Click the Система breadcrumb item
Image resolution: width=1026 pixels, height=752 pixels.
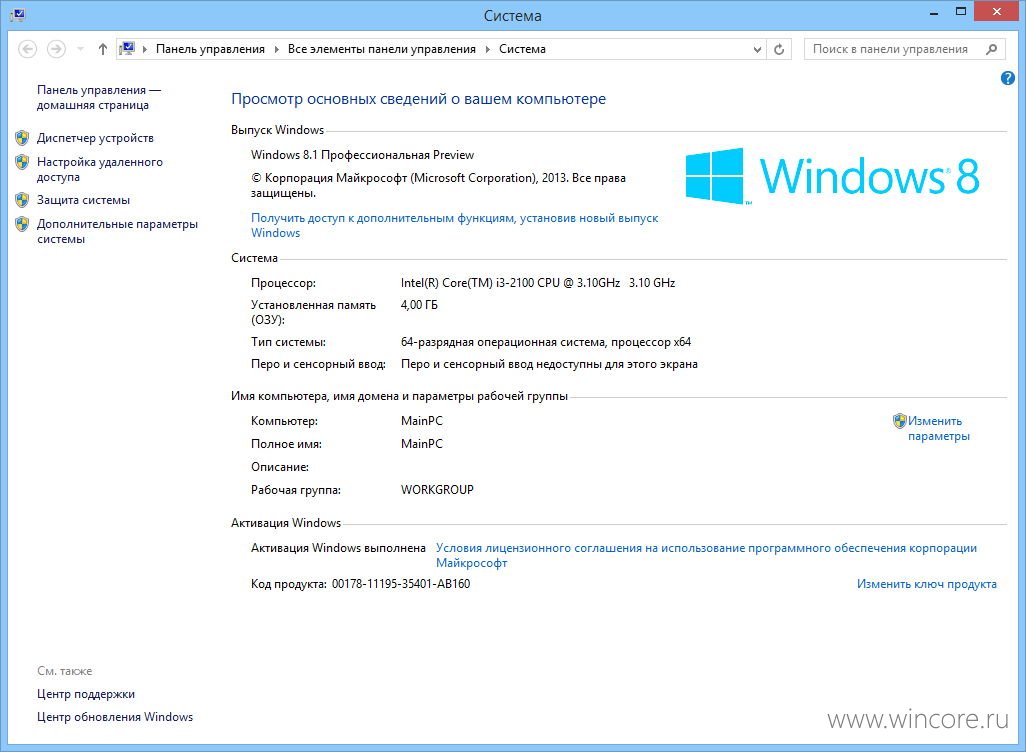522,49
